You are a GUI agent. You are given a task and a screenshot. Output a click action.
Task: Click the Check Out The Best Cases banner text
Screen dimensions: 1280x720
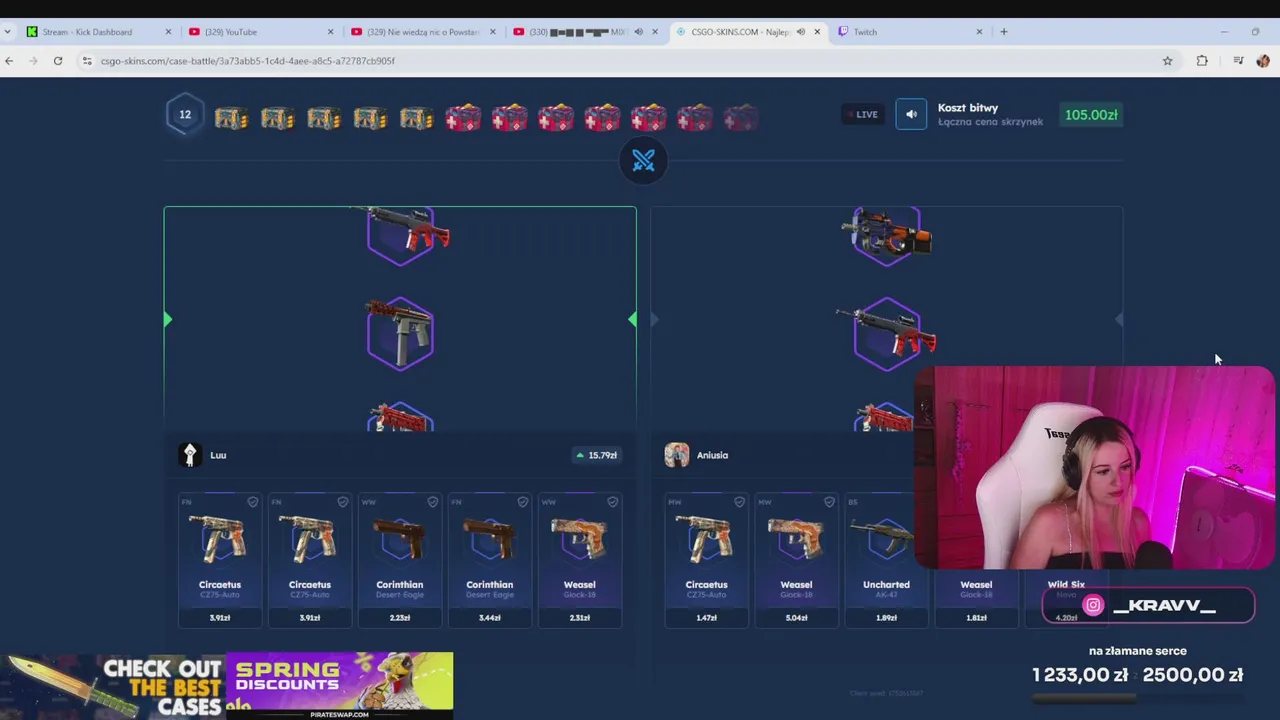163,687
